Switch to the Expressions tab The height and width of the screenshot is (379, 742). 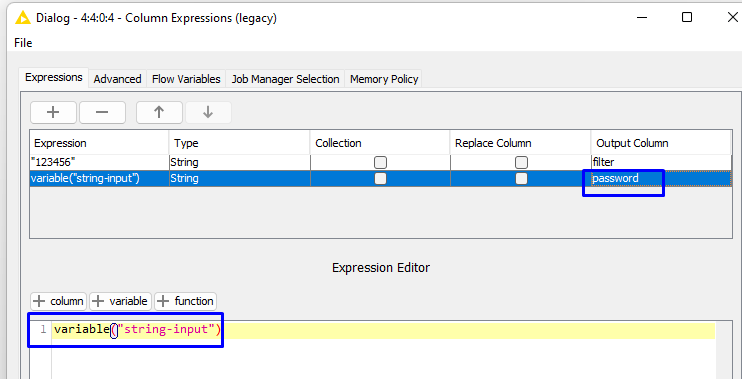[x=54, y=78]
